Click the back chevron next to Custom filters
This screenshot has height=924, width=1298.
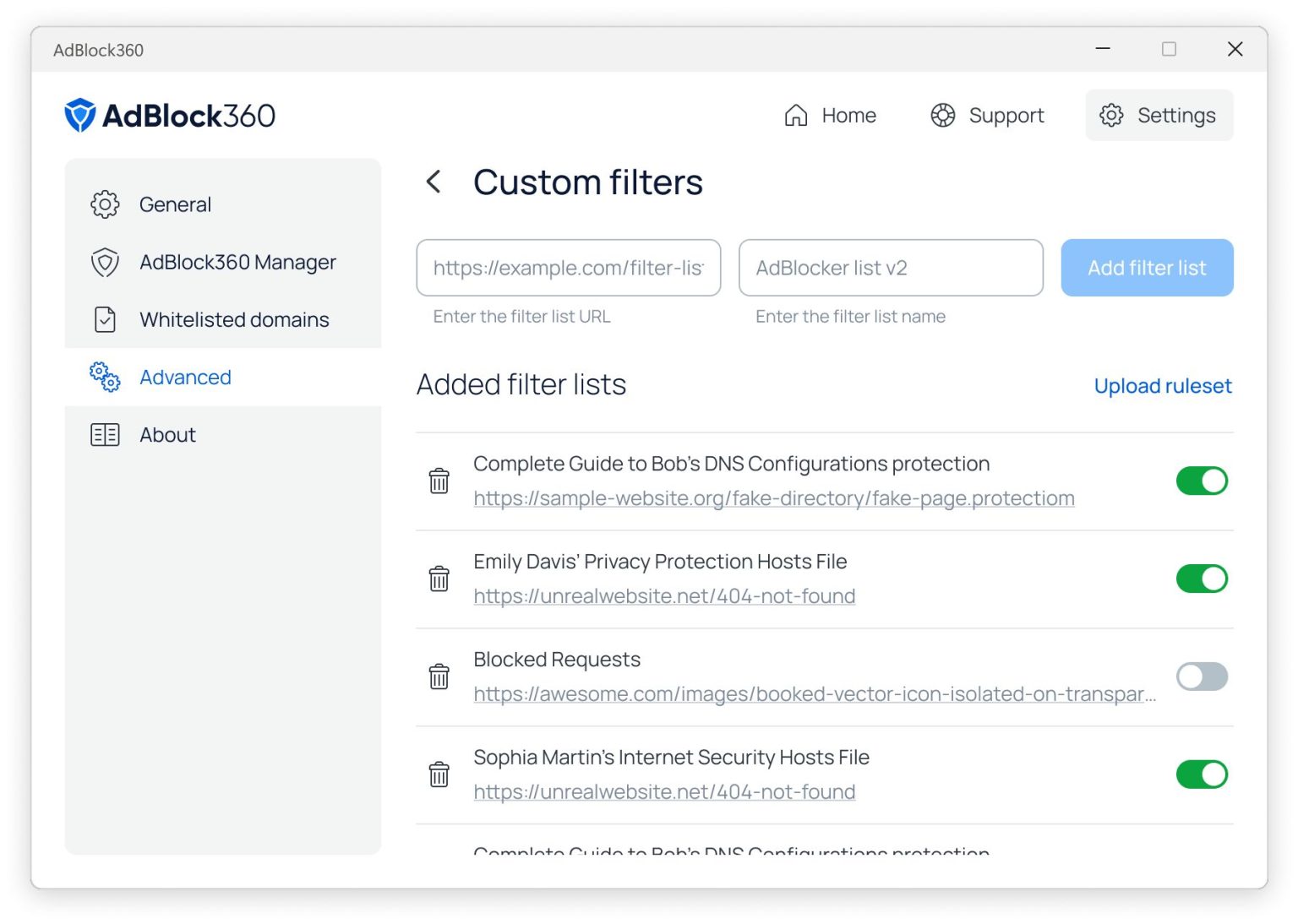pos(434,182)
